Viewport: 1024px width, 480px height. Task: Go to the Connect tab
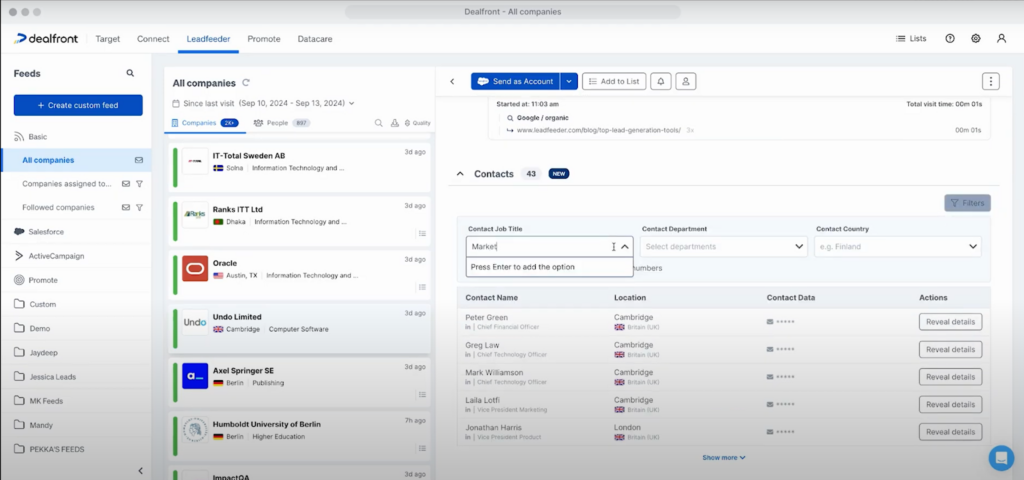[x=153, y=39]
